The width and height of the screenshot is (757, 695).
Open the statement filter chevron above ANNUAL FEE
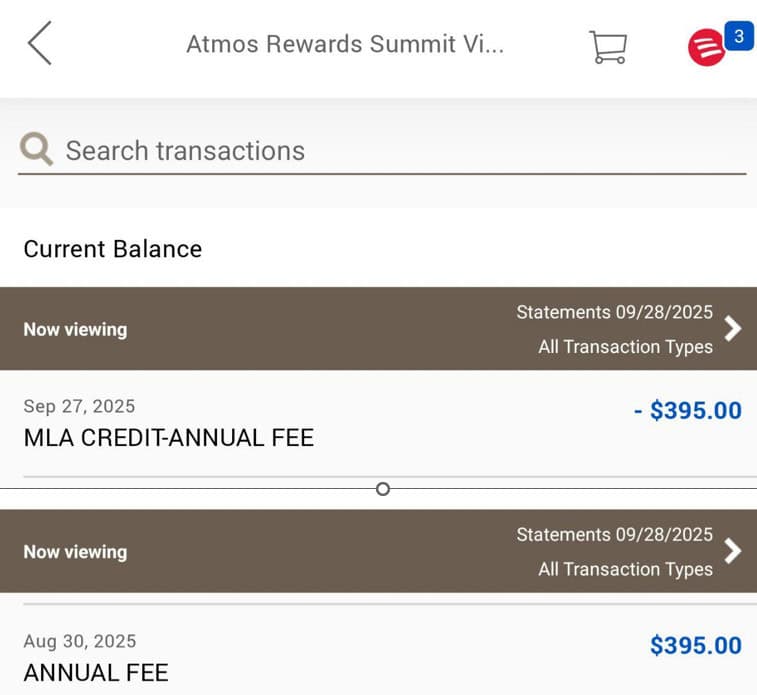[x=733, y=551]
